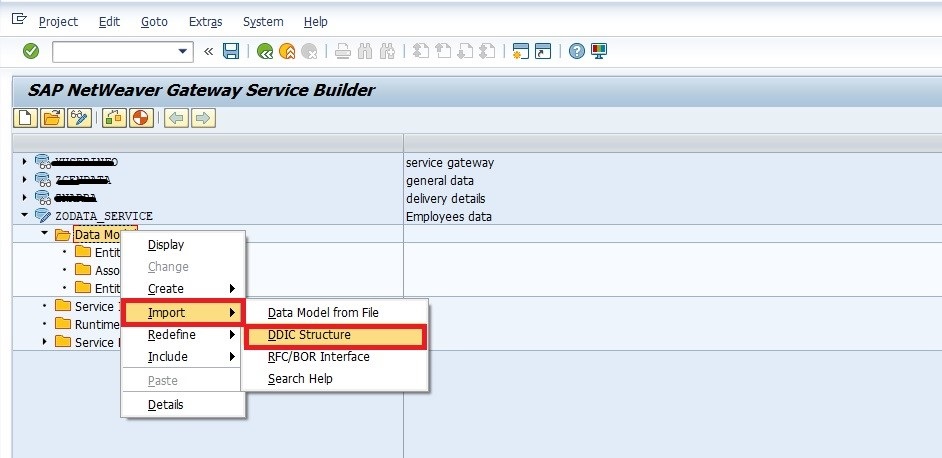Open the window menu icon beside Project
942x458 pixels.
click(19, 19)
